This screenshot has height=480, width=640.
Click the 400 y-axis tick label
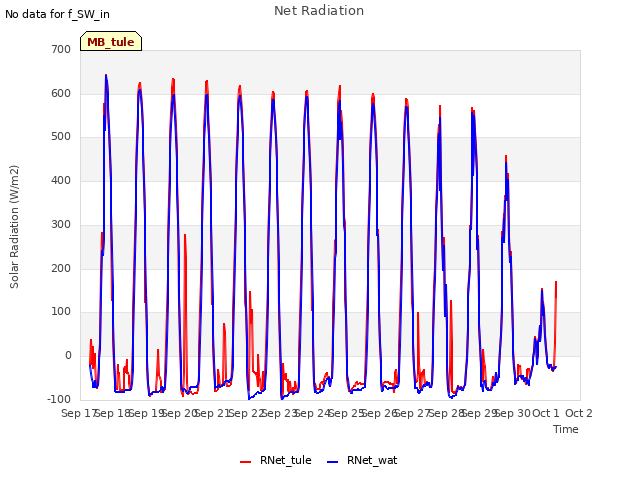(x=61, y=180)
